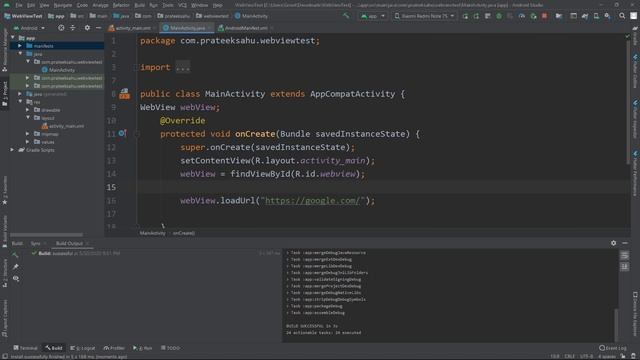Screen dimensions: 640x360
Task: Click the Project panel horizontal scrollbar
Action: 47,235
